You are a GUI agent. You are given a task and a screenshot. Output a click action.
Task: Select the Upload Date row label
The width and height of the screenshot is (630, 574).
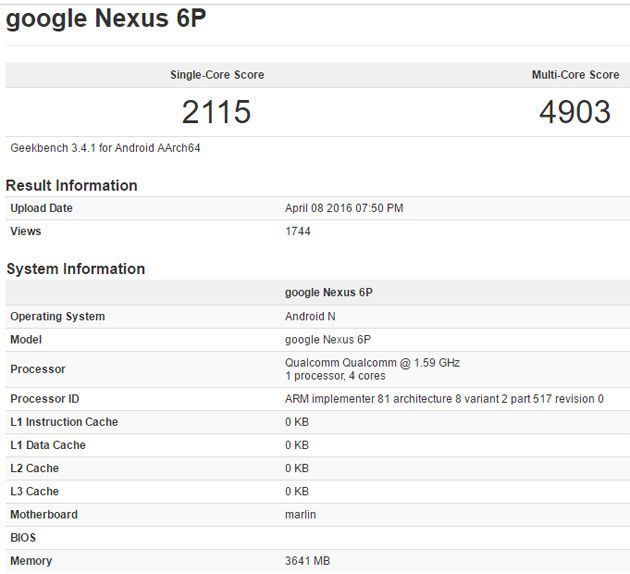pos(42,208)
